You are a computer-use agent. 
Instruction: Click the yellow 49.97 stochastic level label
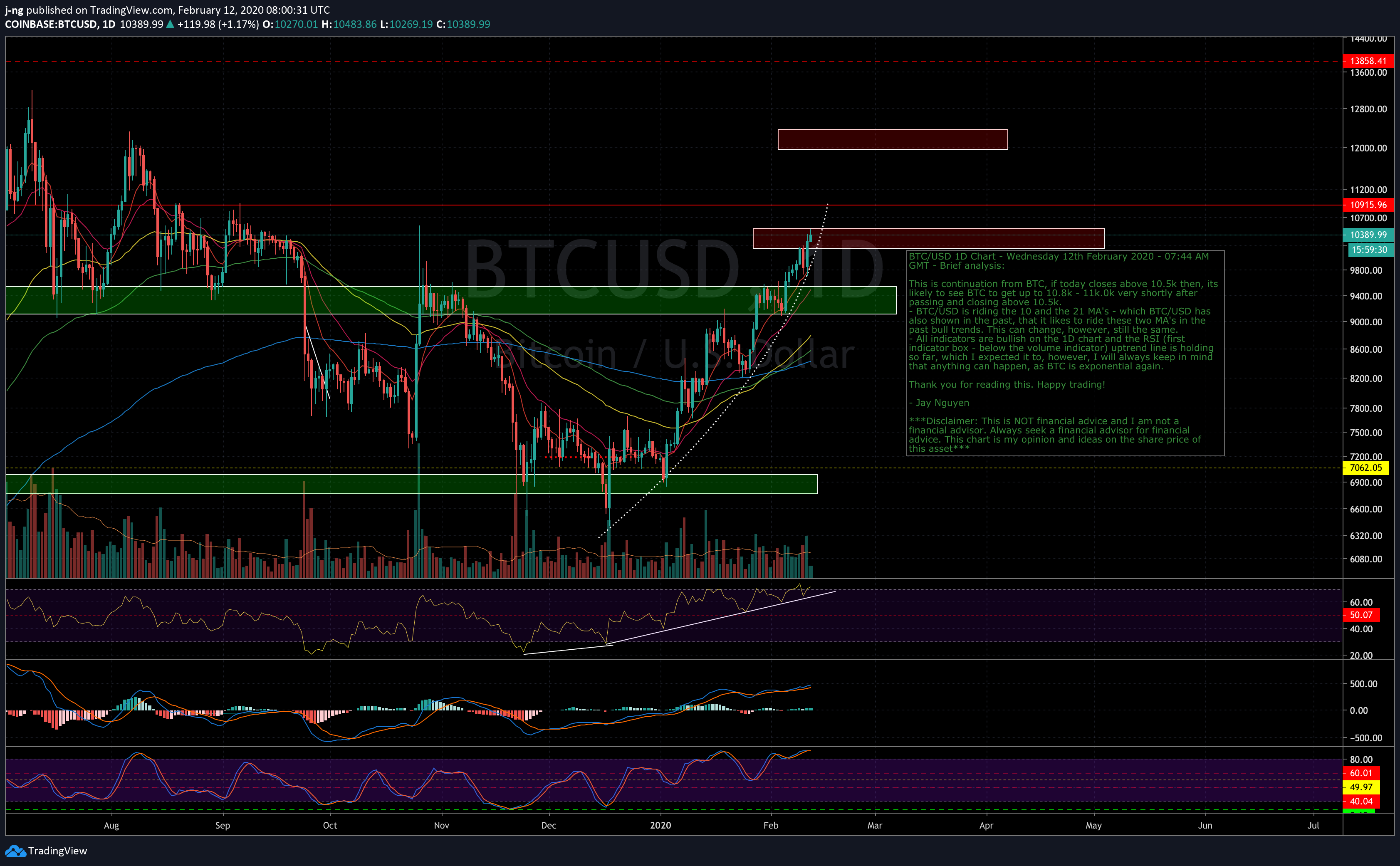click(1361, 787)
